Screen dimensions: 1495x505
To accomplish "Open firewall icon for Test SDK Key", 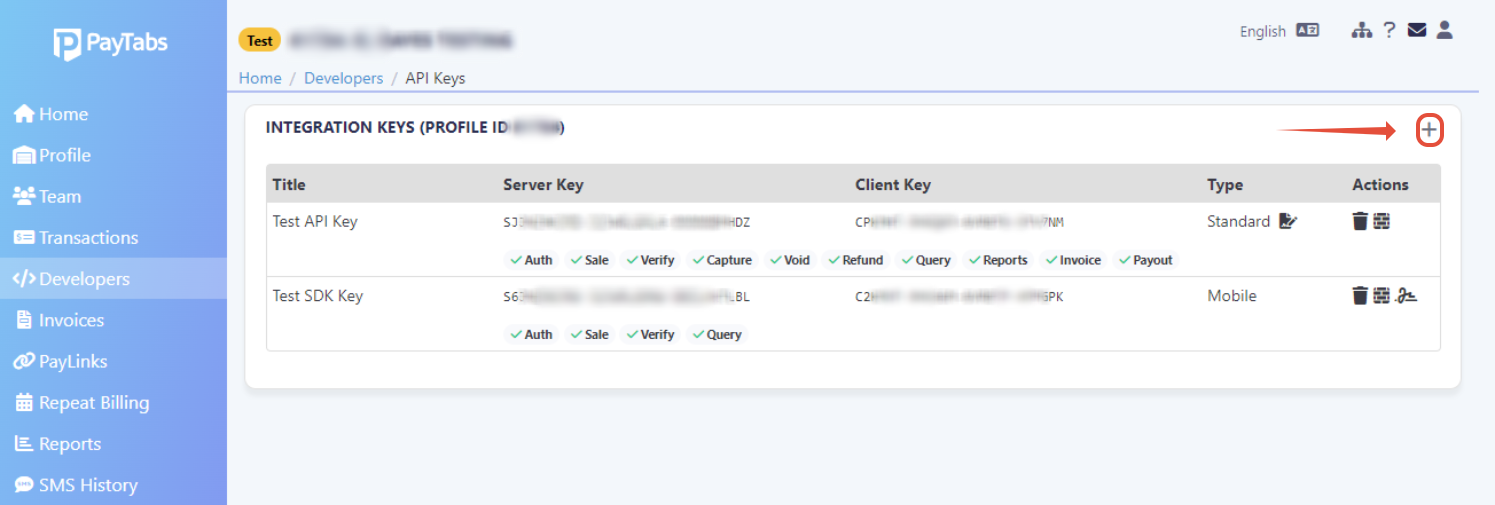I will pyautogui.click(x=1381, y=296).
